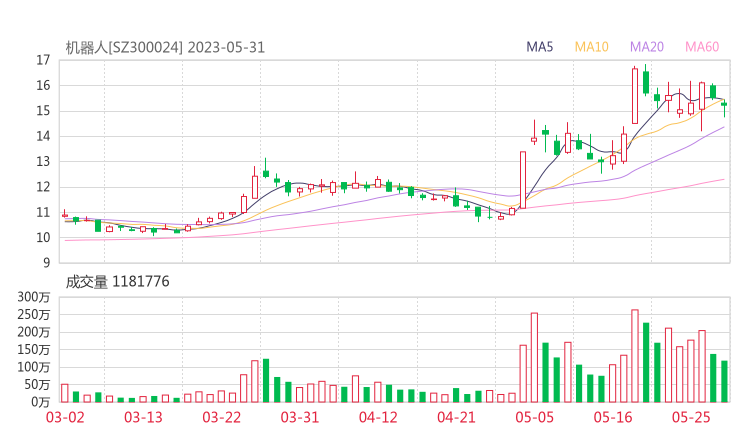This screenshot has height=440, width=740.
Task: Click the 03-22 date axis label
Action: (221, 417)
